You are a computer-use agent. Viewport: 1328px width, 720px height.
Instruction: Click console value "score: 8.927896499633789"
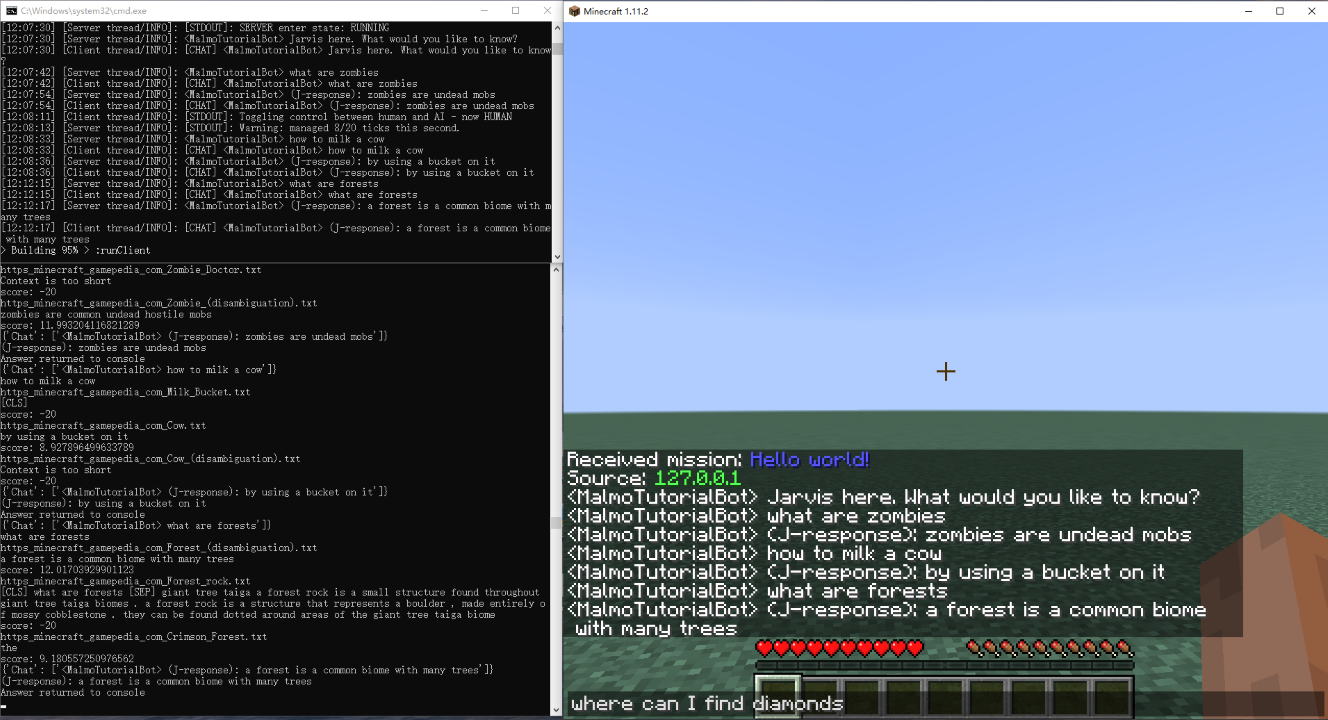[67, 448]
